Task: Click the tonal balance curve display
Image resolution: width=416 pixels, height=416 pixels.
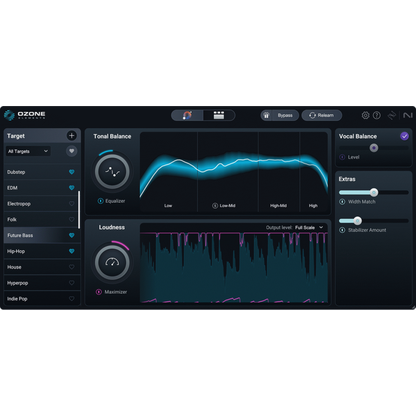Action: [x=234, y=172]
